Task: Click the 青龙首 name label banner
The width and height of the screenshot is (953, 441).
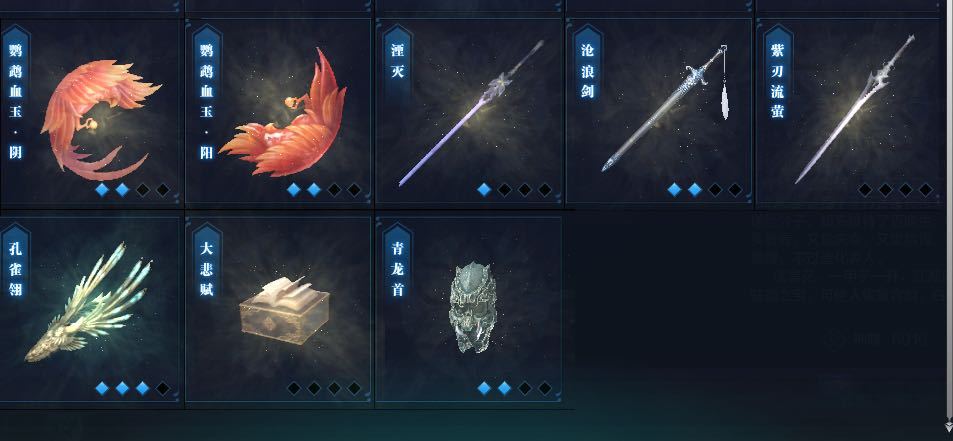Action: [x=397, y=267]
